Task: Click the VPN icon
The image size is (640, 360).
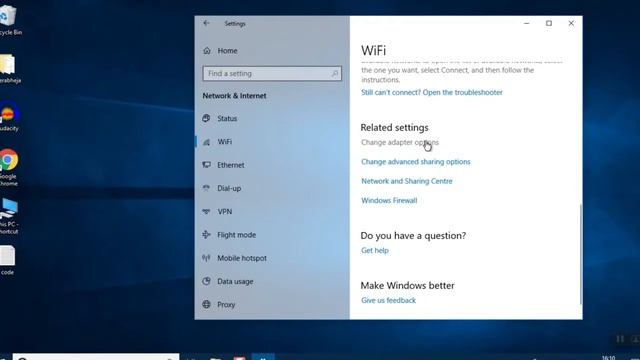Action: coord(207,211)
